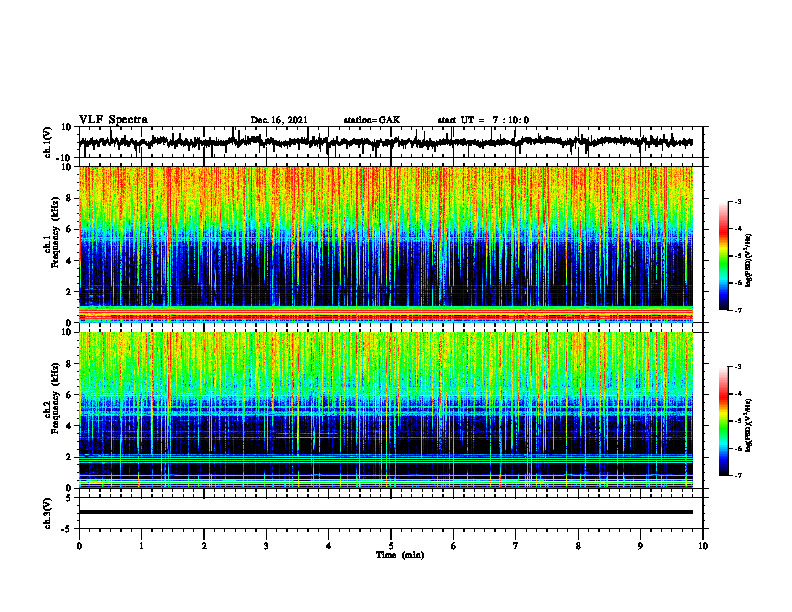Click the 4 kHz tick label on ch.2 spectrogram
The height and width of the screenshot is (612, 792).
click(70, 426)
